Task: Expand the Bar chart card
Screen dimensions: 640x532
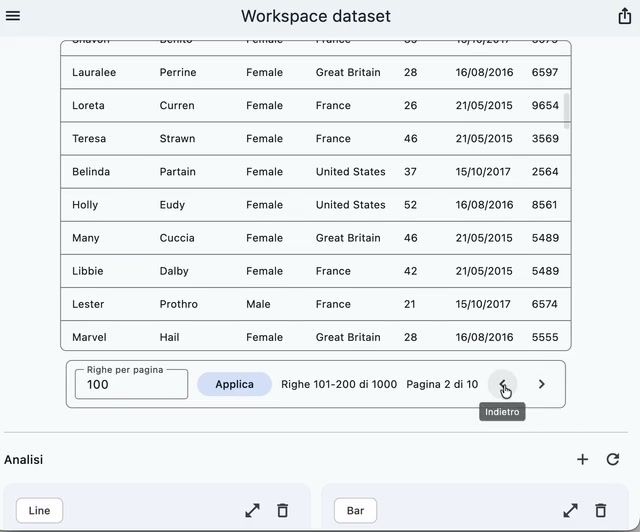Action: click(x=570, y=510)
